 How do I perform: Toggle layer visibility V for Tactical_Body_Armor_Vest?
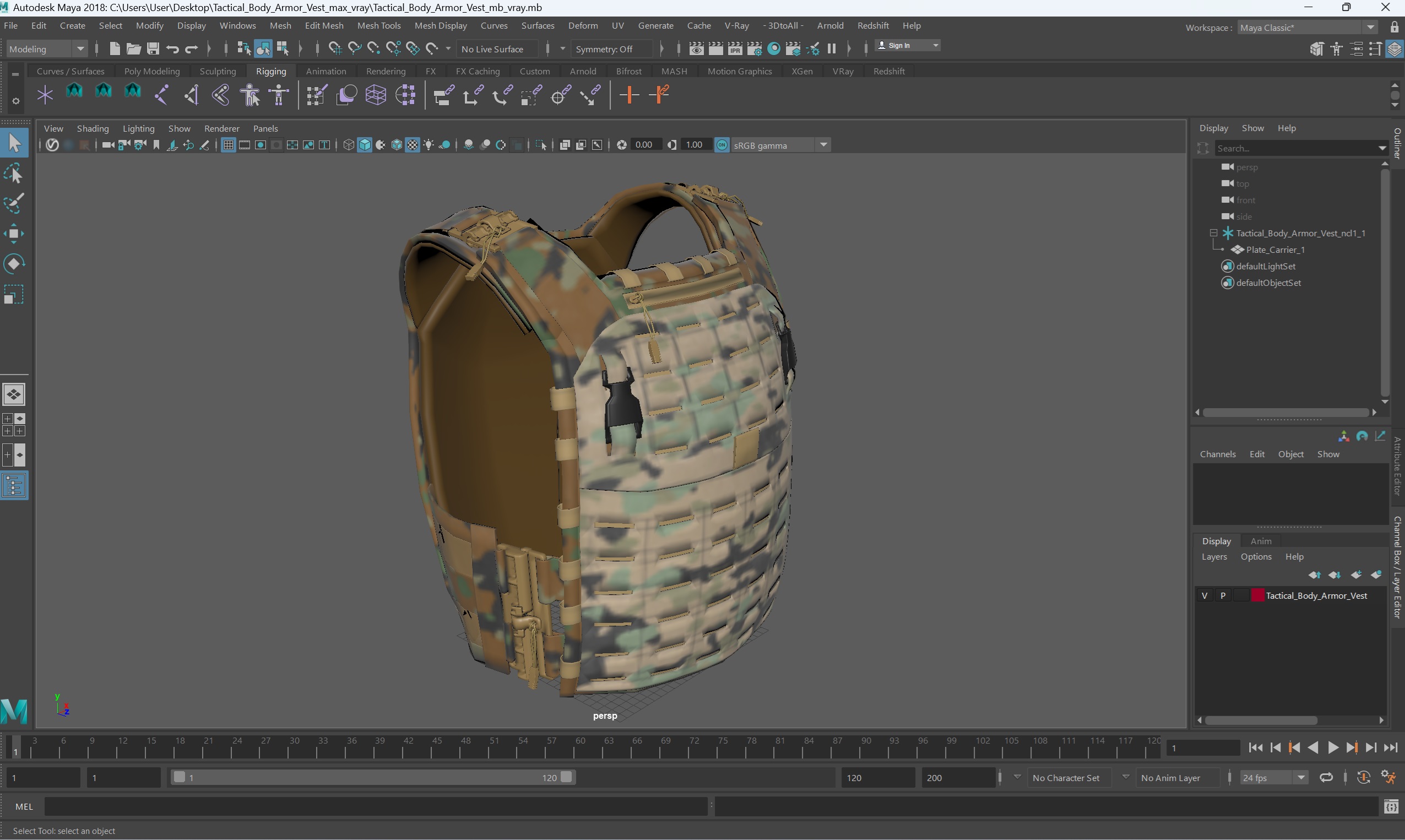tap(1205, 595)
